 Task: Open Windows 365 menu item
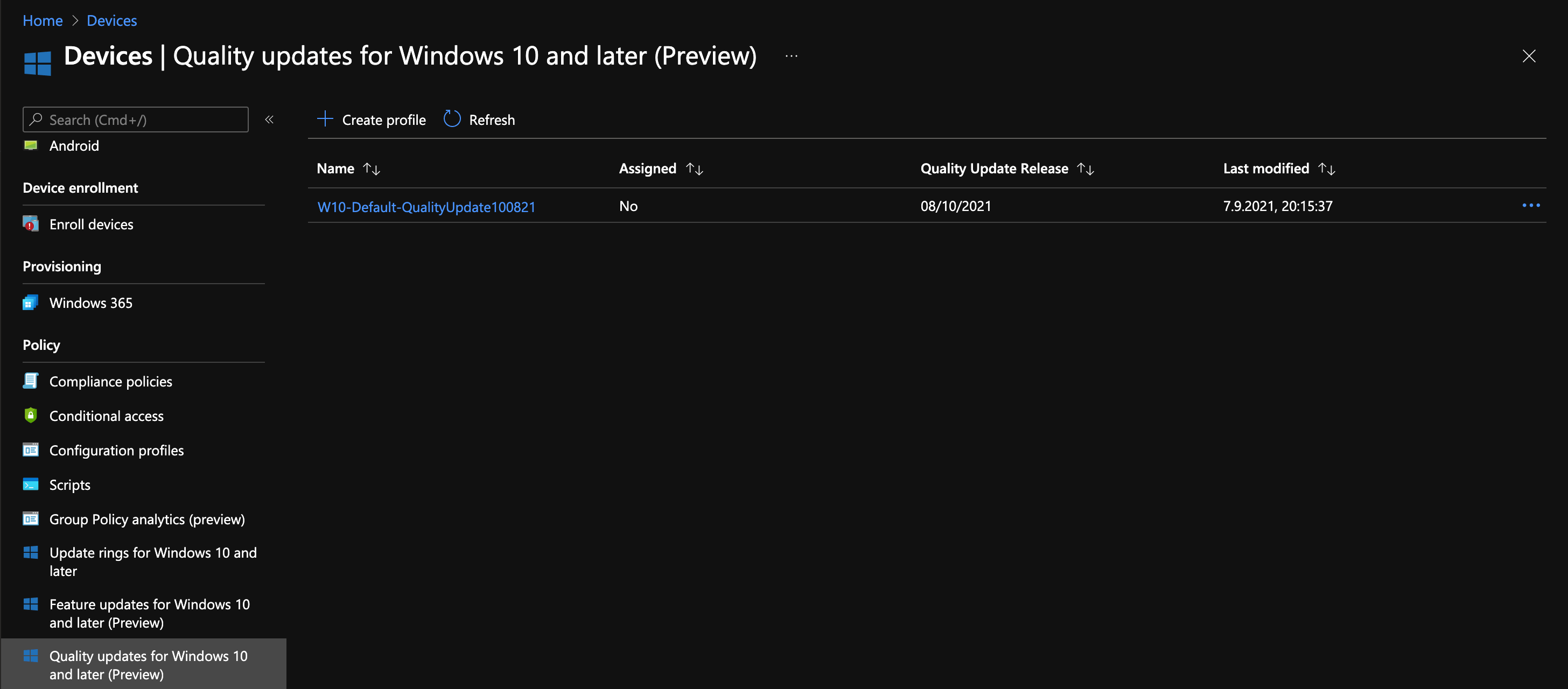pos(90,303)
